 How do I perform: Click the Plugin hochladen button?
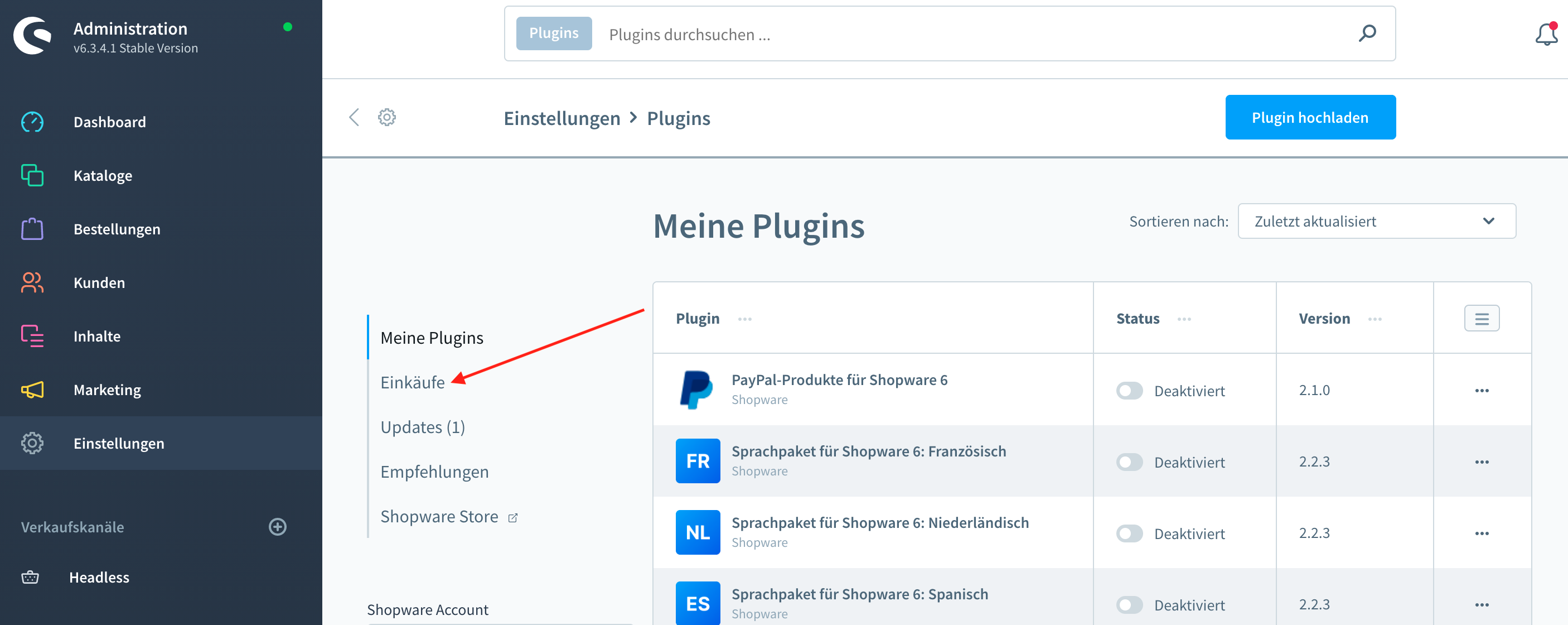coord(1310,117)
